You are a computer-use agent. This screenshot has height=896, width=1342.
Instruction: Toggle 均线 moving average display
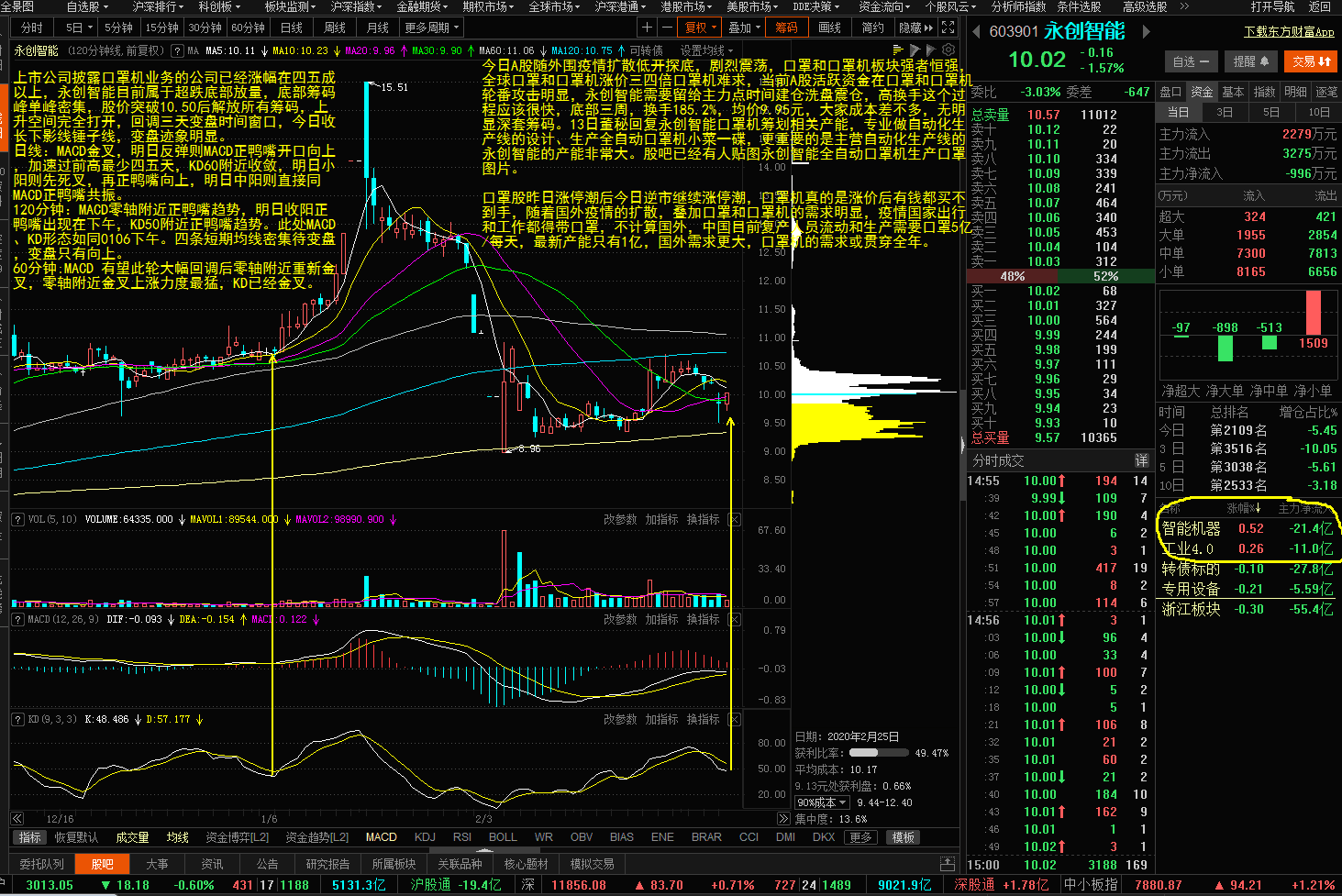177,837
